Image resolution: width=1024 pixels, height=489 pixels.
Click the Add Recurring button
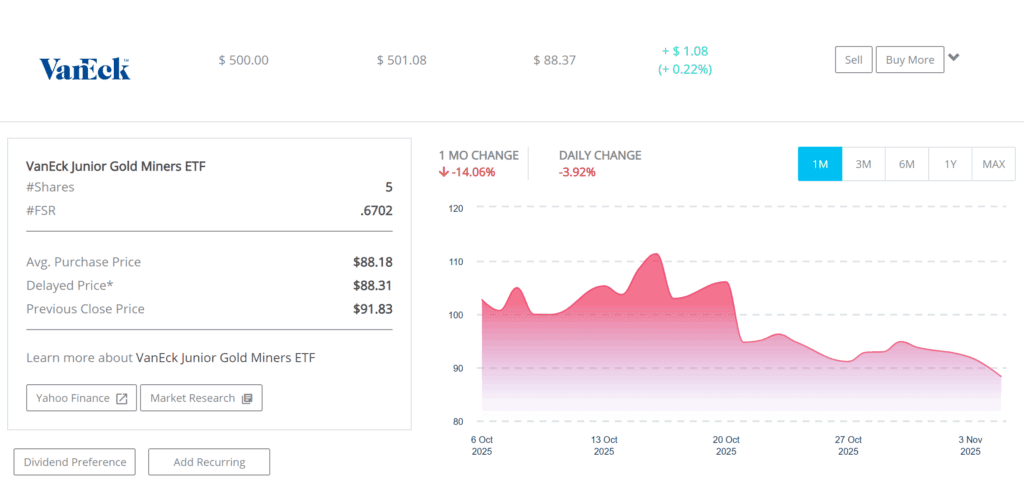pos(209,462)
